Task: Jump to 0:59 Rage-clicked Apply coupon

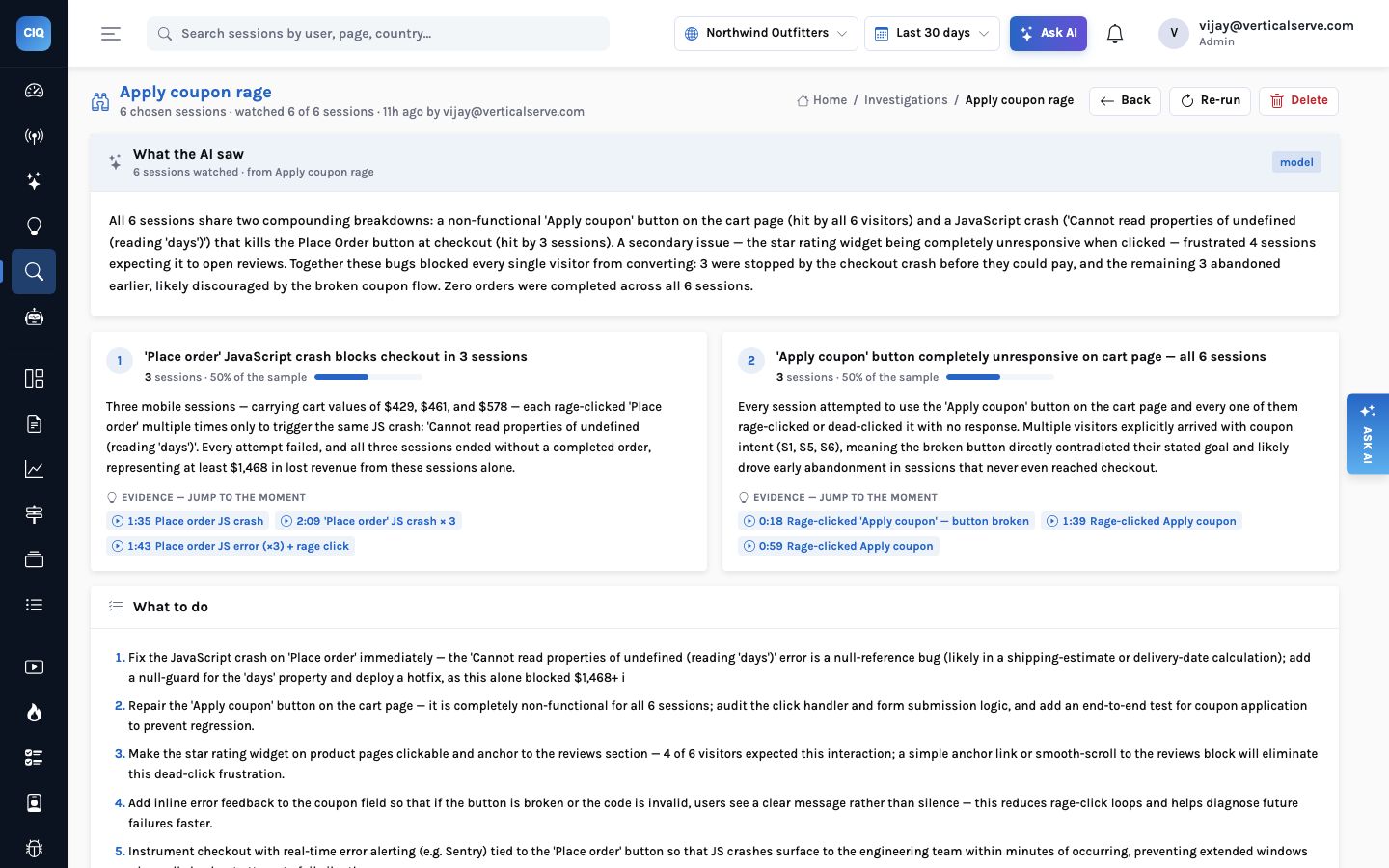Action: tap(838, 546)
